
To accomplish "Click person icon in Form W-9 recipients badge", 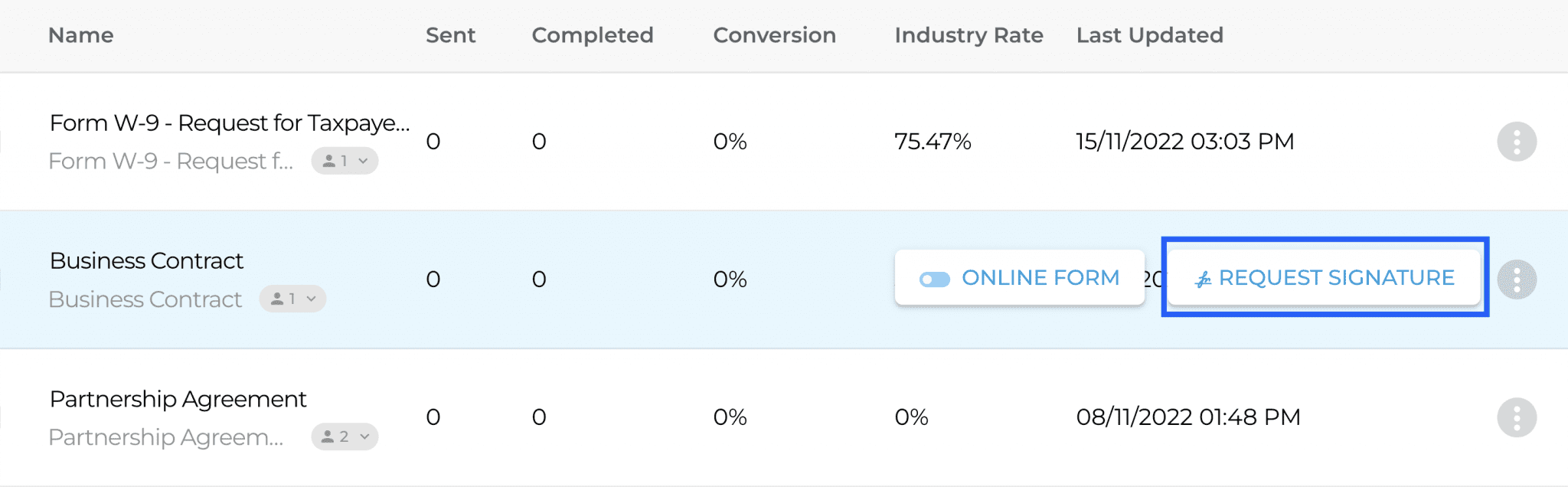I will [x=328, y=161].
